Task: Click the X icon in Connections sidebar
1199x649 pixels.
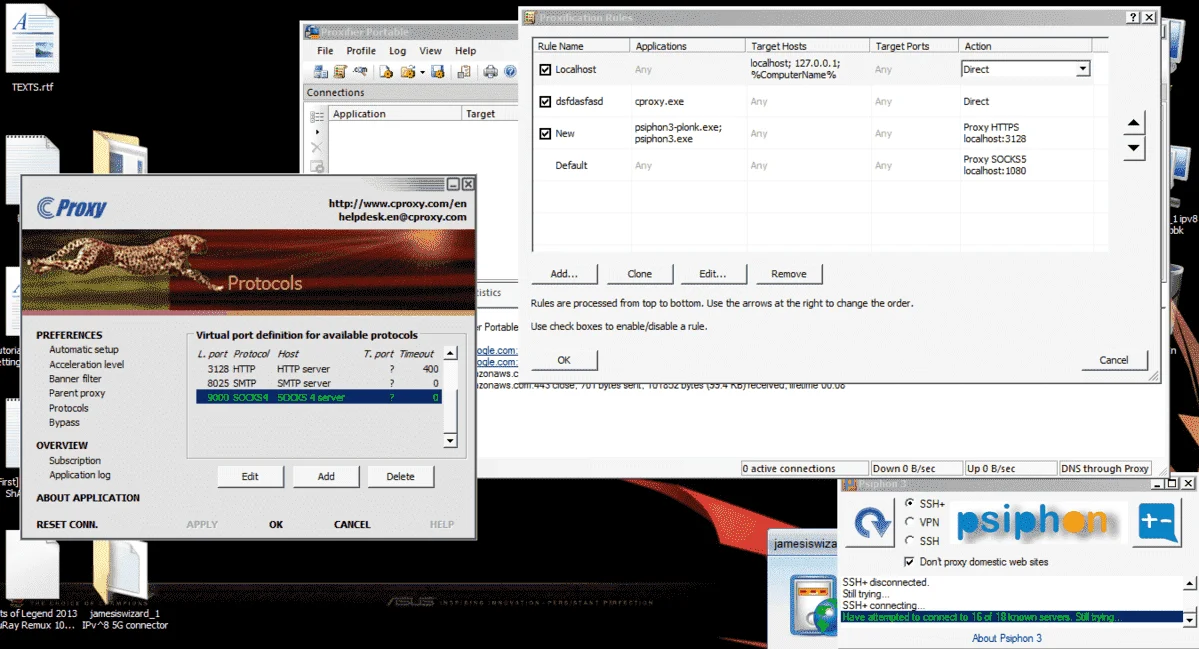Action: coord(317,147)
